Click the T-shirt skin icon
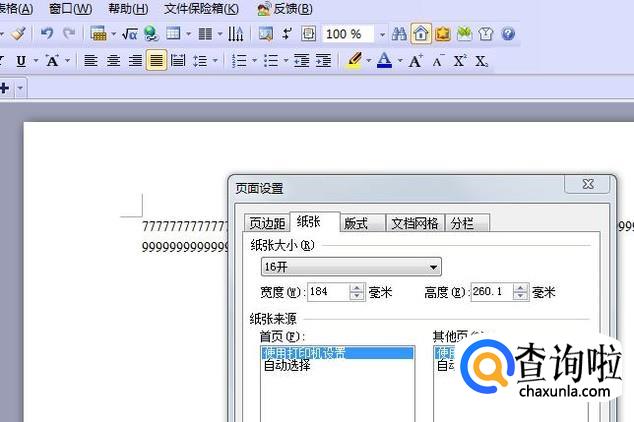634x422 pixels. pyautogui.click(x=486, y=34)
